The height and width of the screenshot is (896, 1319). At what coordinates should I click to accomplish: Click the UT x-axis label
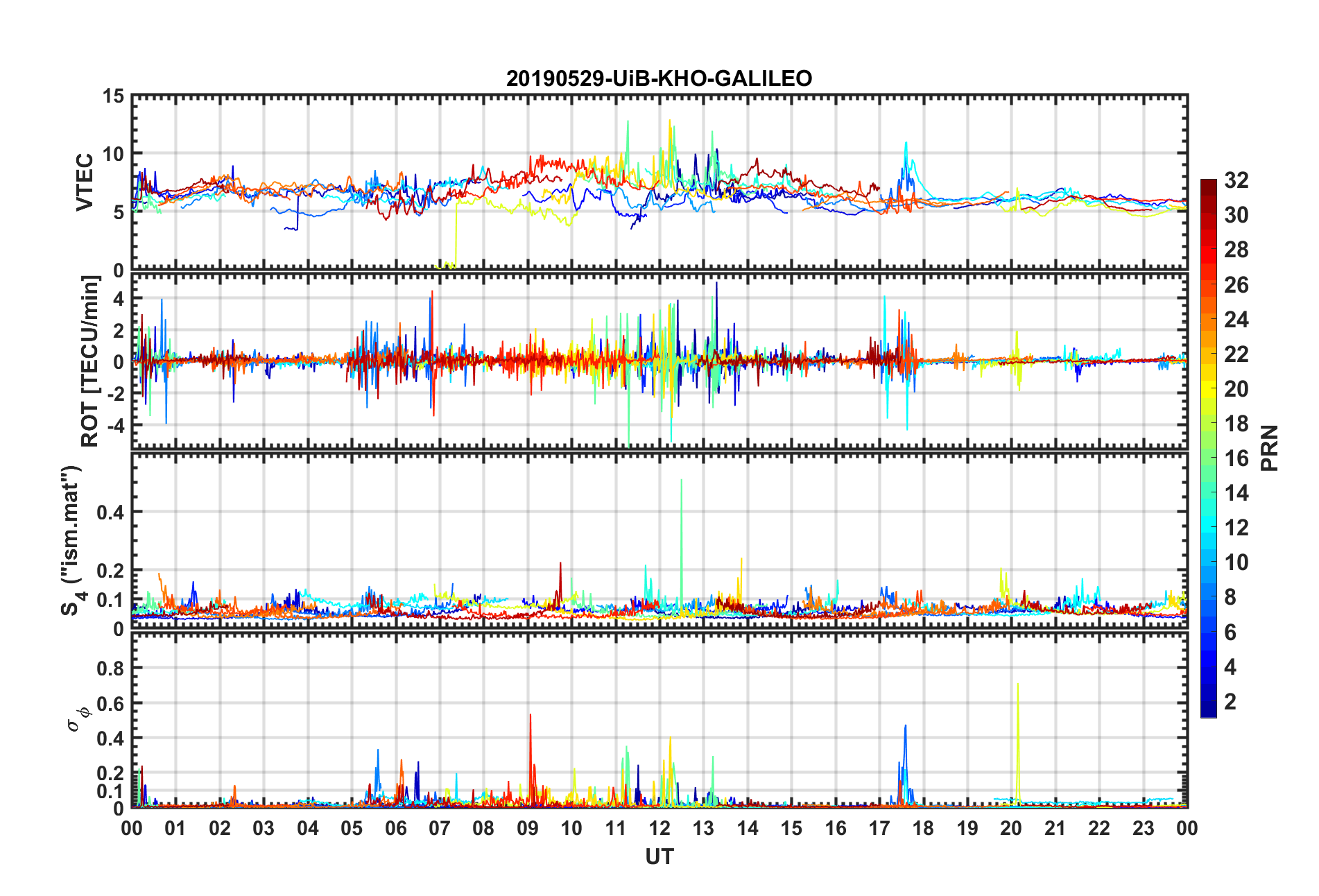tap(659, 857)
